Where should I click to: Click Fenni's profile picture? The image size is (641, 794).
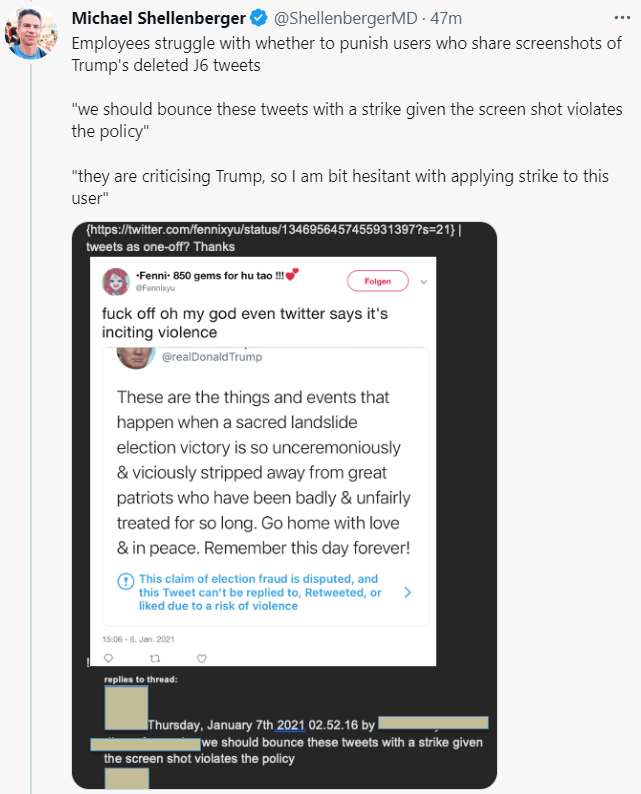115,281
